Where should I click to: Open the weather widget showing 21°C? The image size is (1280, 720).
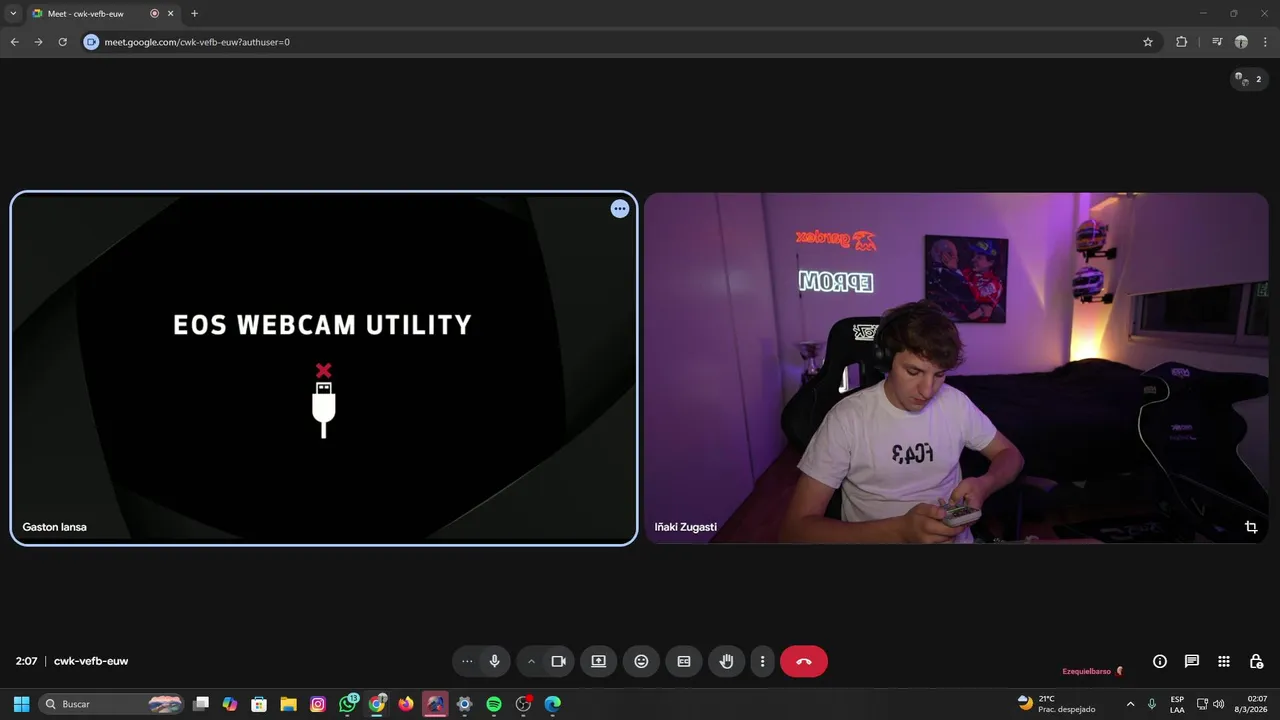pyautogui.click(x=1058, y=704)
